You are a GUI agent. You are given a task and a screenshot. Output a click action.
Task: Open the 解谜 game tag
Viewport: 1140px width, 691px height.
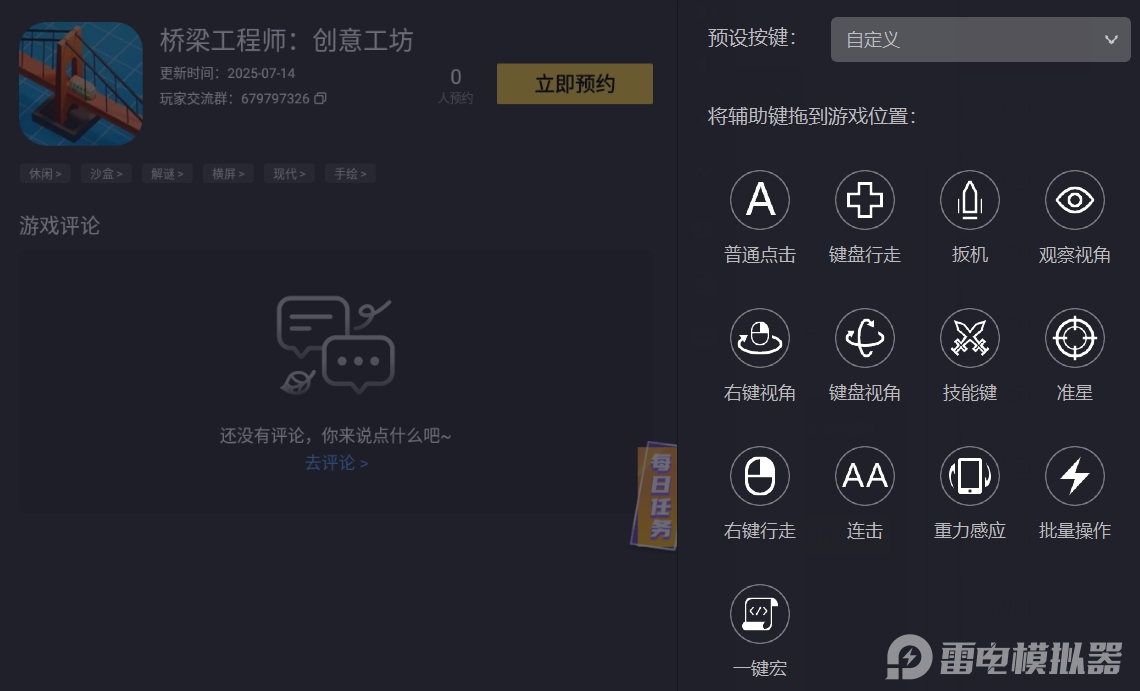click(166, 173)
